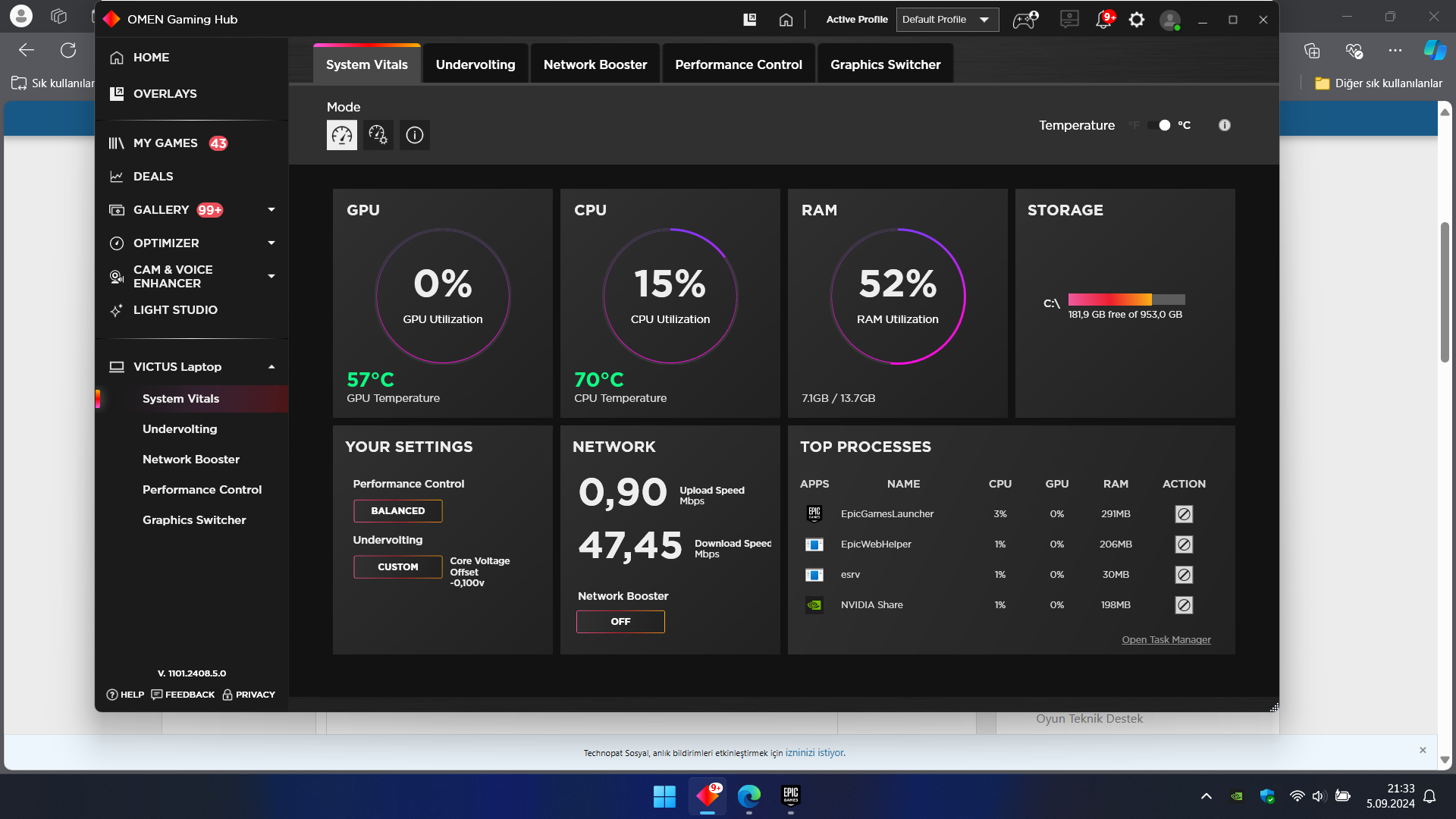Click the temperature info icon

1224,125
